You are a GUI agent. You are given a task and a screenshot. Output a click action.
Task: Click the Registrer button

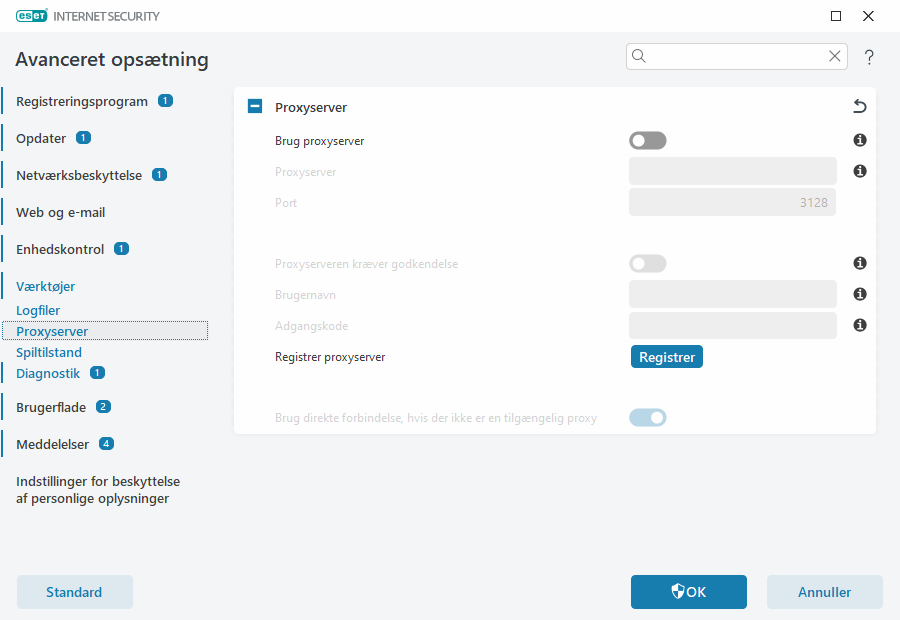tap(666, 356)
